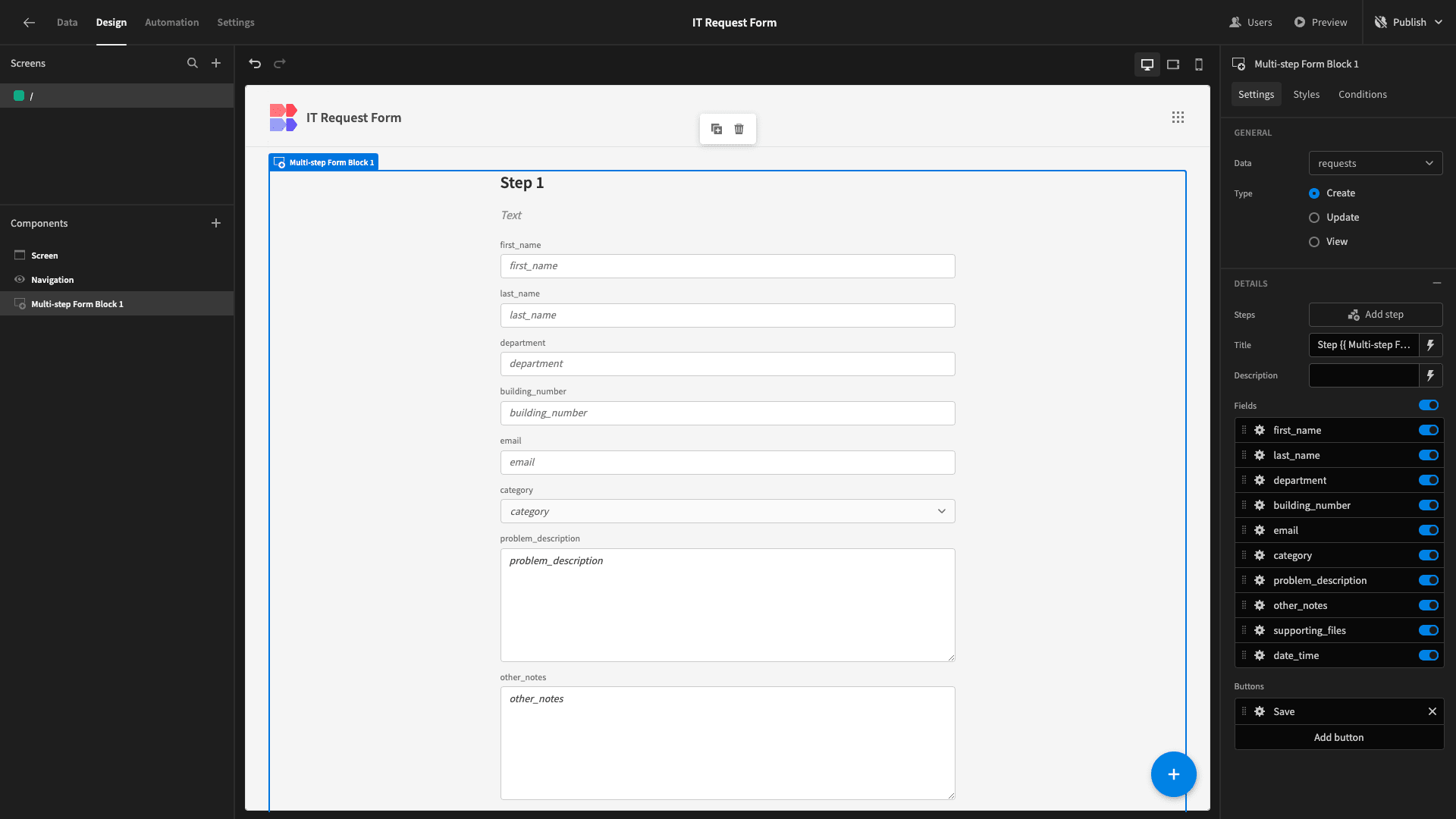Toggle the supporting_files field visibility
Image resolution: width=1456 pixels, height=819 pixels.
1429,630
